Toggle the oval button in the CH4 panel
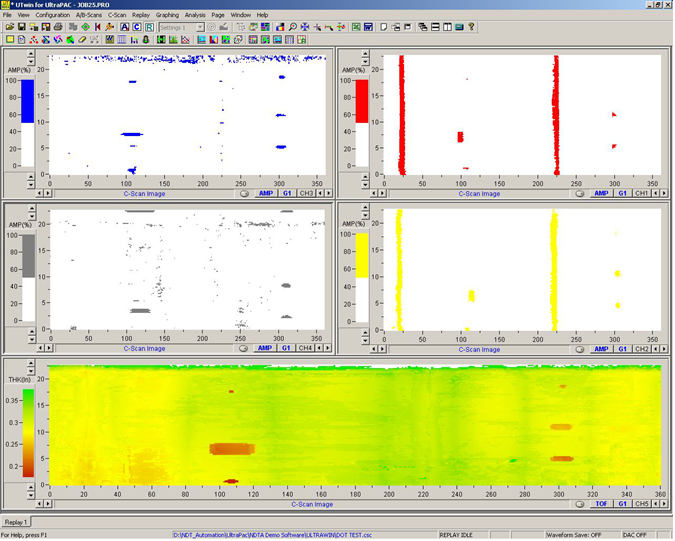Viewport: 675px width, 541px height. (243, 348)
